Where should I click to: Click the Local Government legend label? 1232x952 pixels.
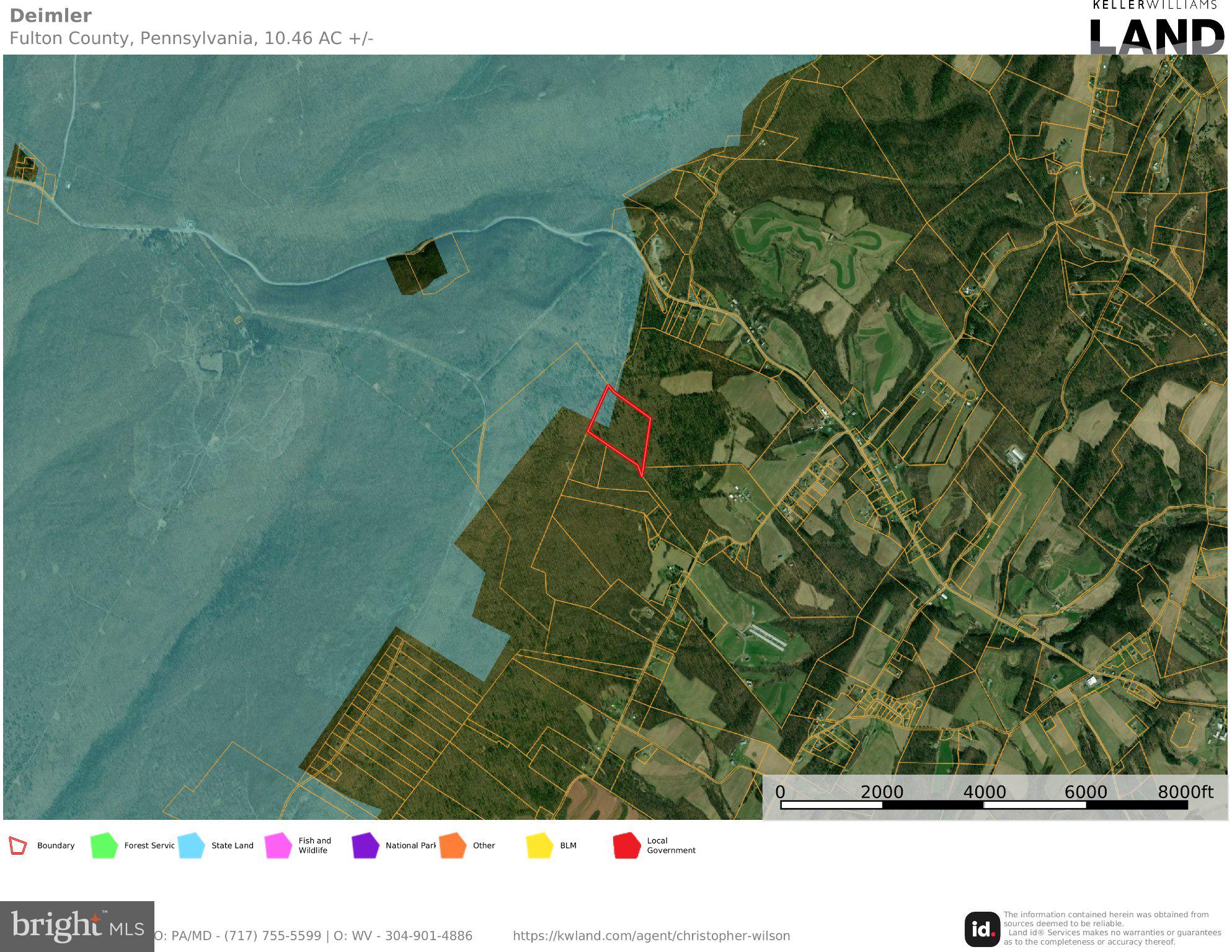(671, 845)
